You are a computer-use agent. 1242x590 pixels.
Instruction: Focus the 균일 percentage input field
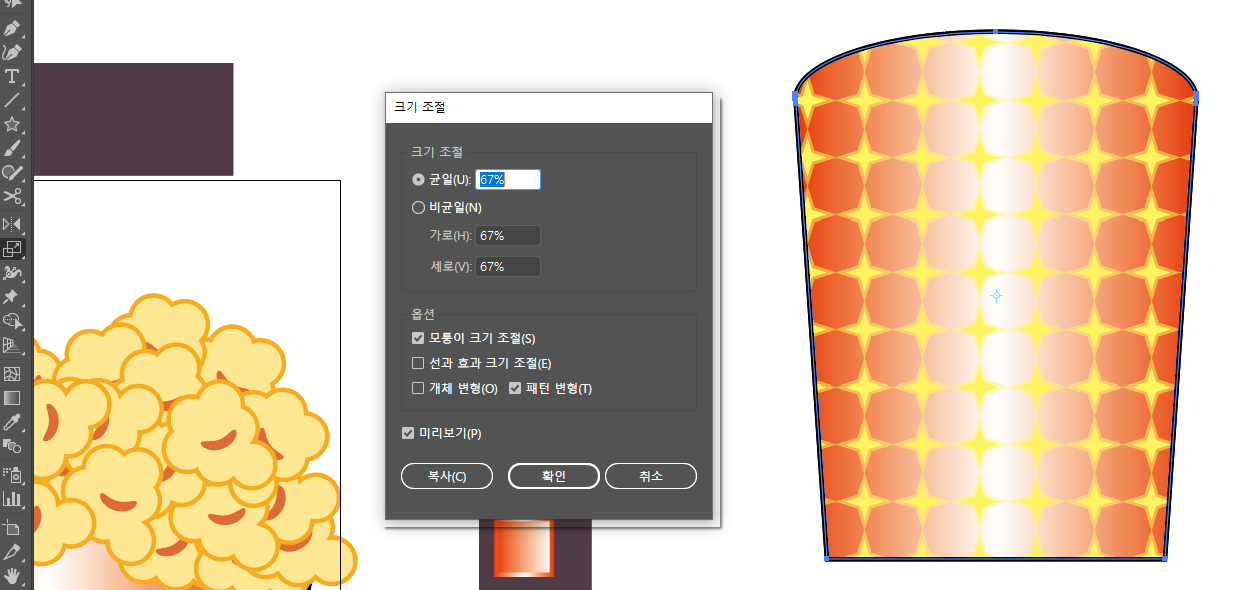coord(508,179)
